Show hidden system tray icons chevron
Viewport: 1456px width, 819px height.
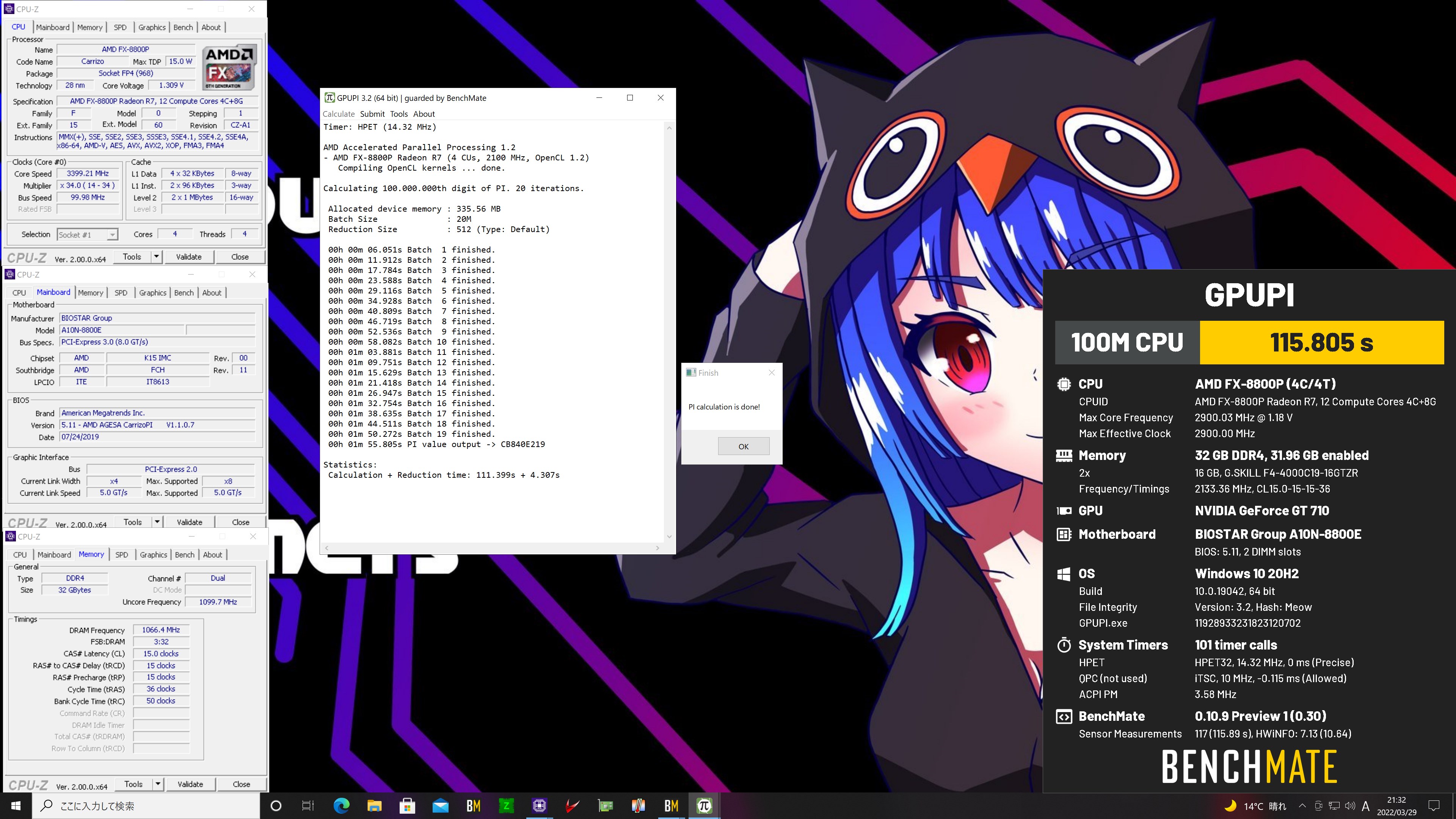click(1302, 806)
